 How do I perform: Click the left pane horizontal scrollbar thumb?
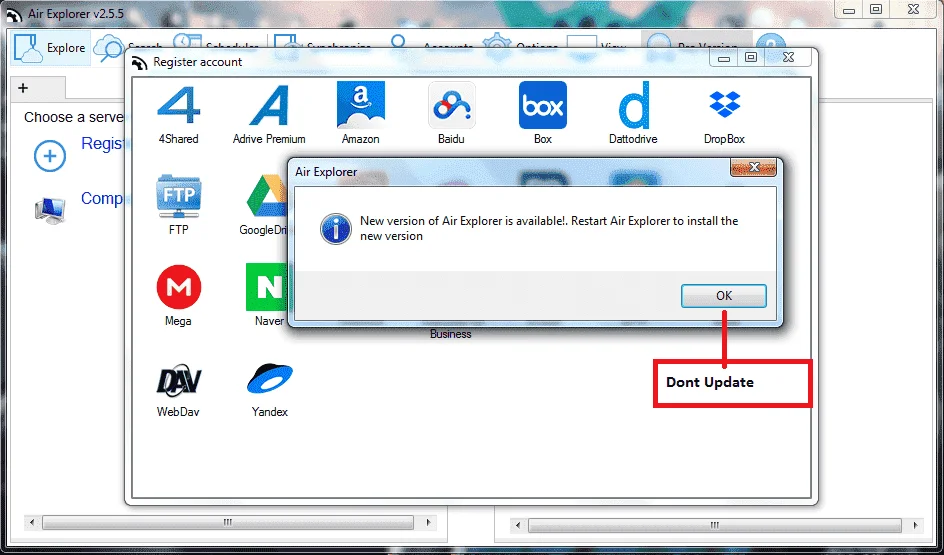pyautogui.click(x=228, y=522)
